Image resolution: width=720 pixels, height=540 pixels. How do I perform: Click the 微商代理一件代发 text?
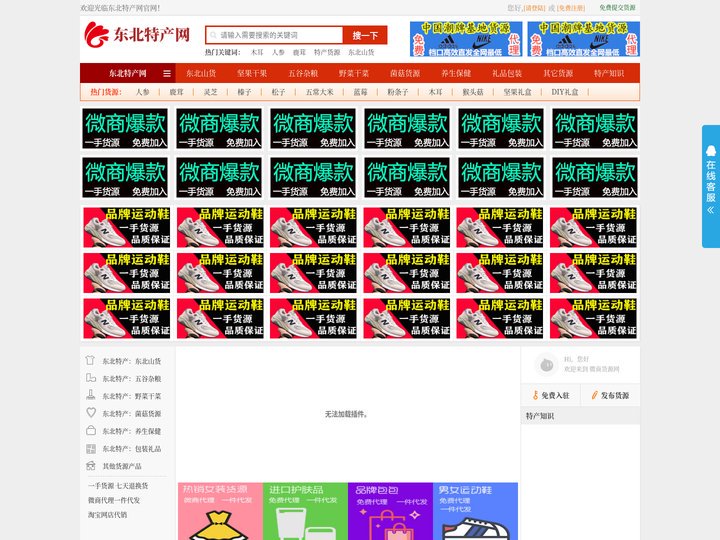(x=114, y=500)
